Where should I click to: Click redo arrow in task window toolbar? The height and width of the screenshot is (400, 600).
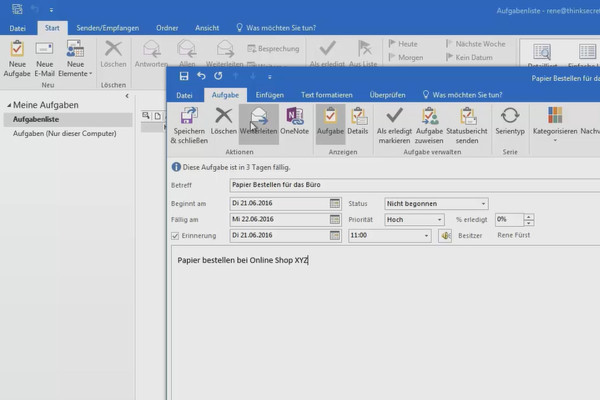point(218,76)
